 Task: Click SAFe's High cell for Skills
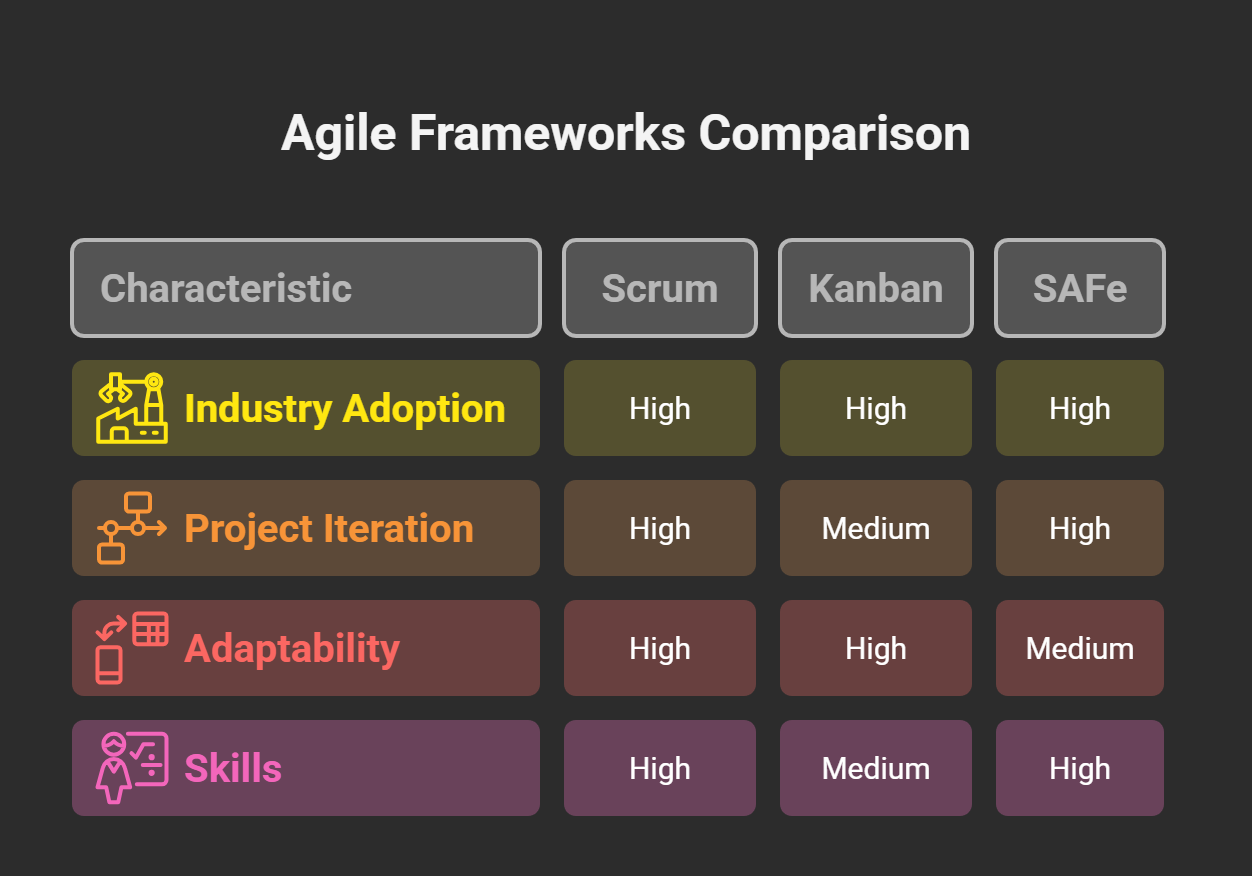[1080, 768]
